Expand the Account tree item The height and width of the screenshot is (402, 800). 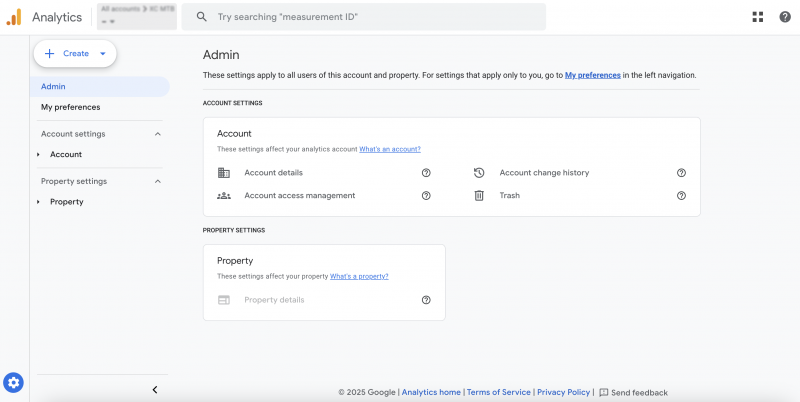[x=38, y=155]
